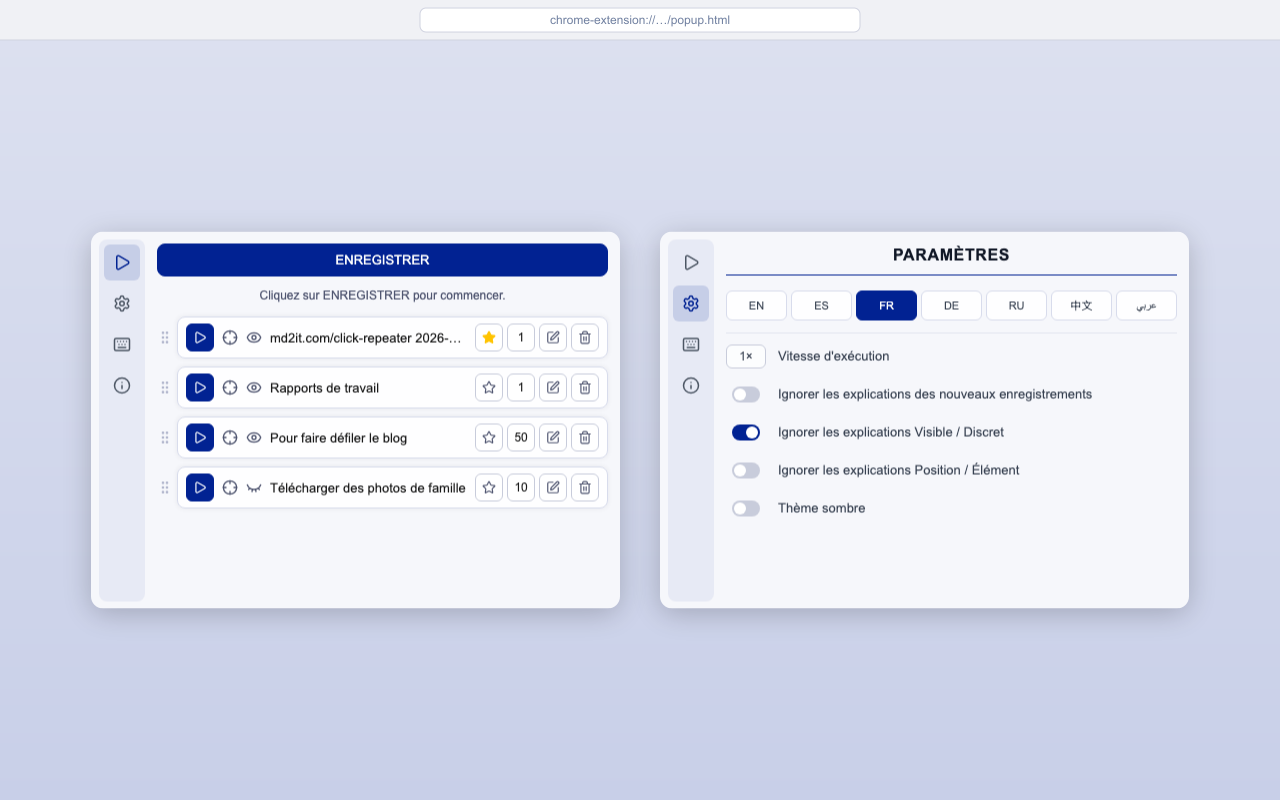The image size is (1280, 800).
Task: Open Settings gear in left popup sidebar
Action: coord(122,303)
